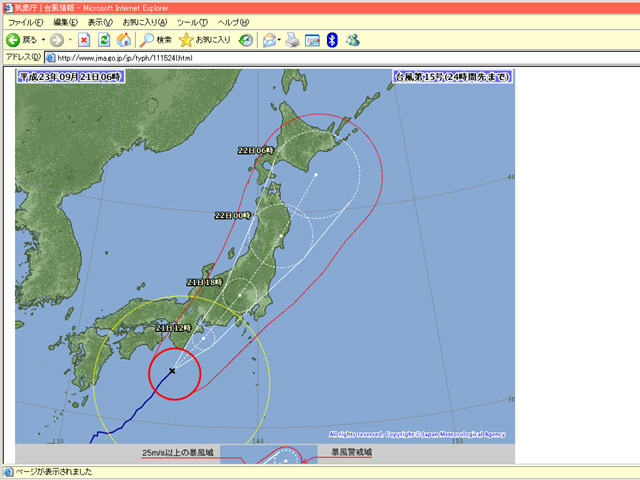Click the Bluetooth toolbar icon
The height and width of the screenshot is (480, 640).
click(x=333, y=40)
